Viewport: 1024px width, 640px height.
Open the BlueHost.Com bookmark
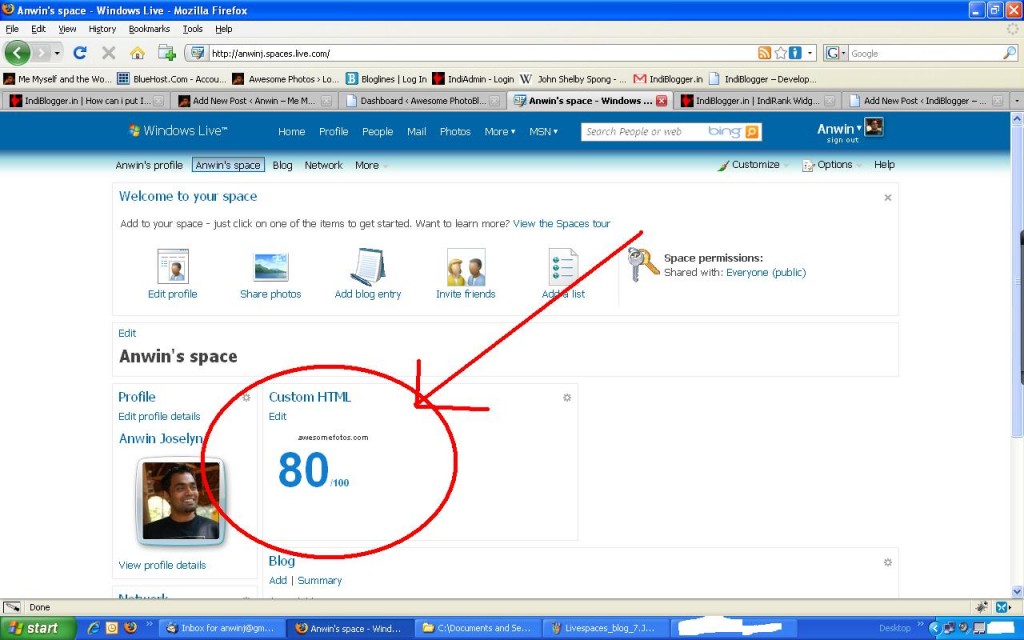[x=172, y=79]
